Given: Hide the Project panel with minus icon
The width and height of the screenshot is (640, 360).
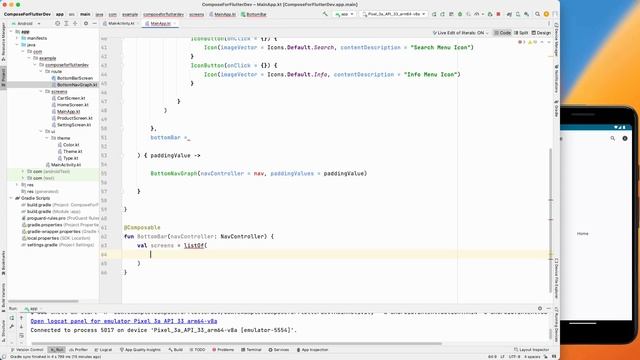Looking at the screenshot, I should (95, 24).
